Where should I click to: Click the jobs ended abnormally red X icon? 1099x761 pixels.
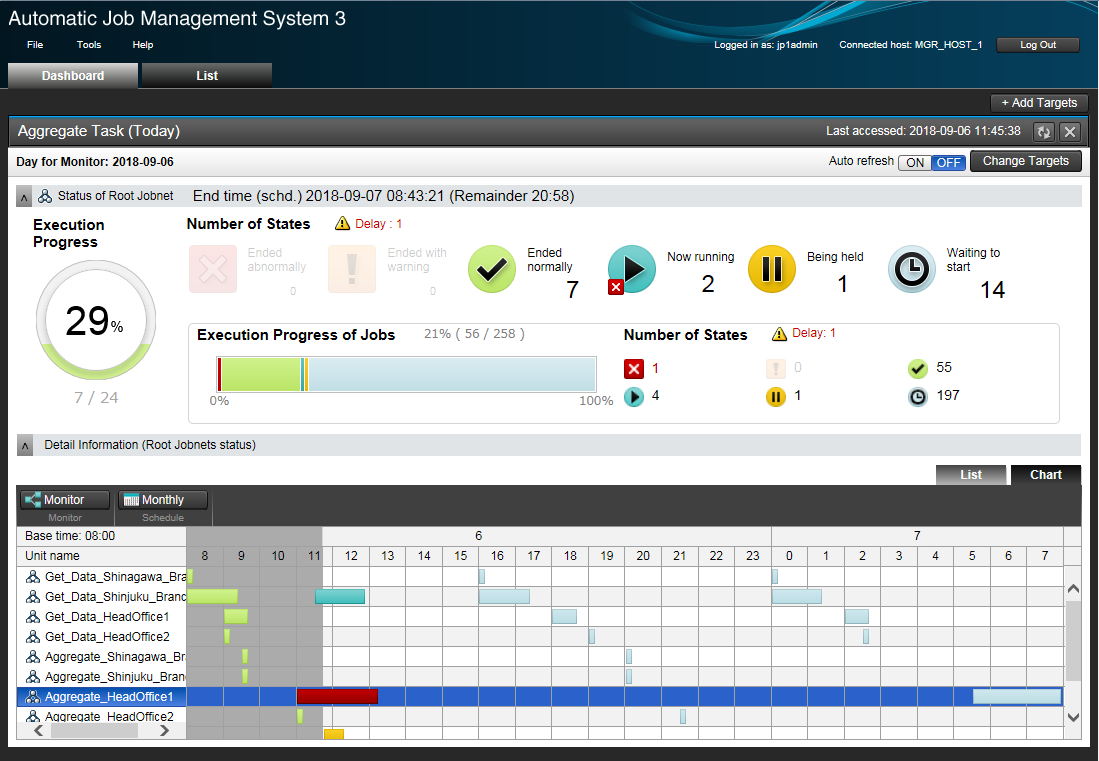tap(634, 369)
